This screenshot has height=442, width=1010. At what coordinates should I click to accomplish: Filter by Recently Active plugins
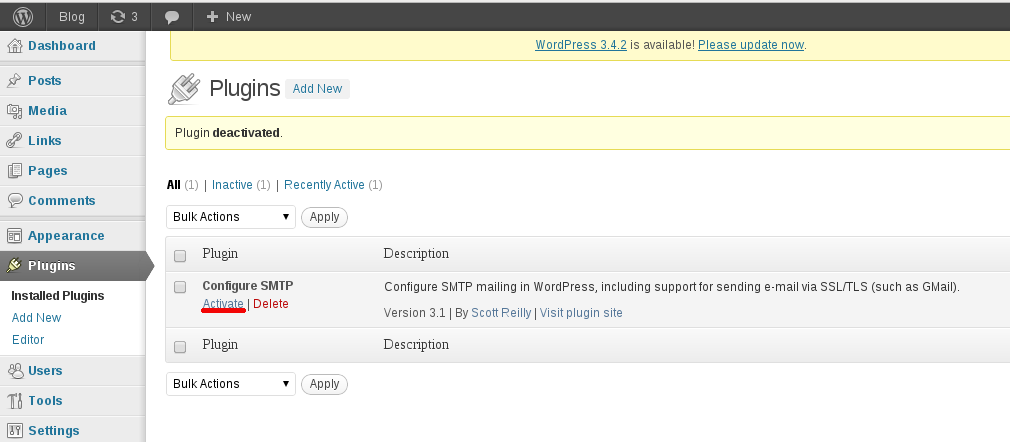324,185
